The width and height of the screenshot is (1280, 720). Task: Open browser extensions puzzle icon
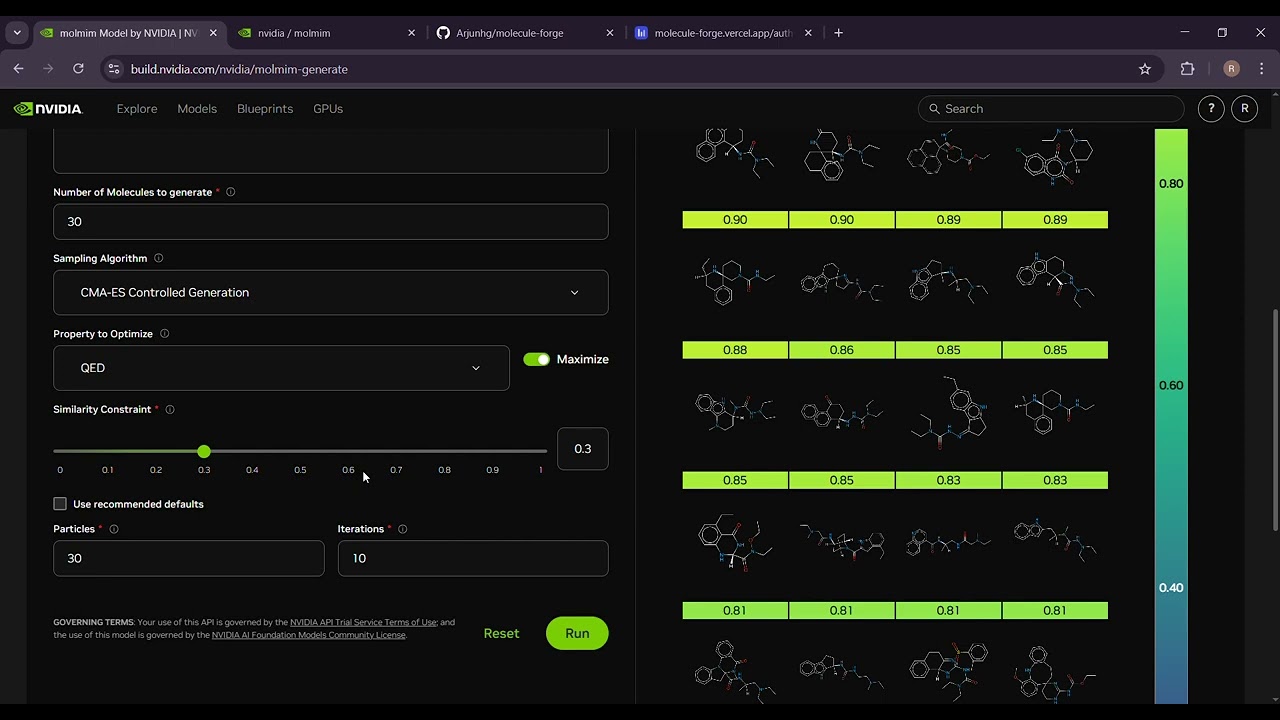pyautogui.click(x=1188, y=69)
